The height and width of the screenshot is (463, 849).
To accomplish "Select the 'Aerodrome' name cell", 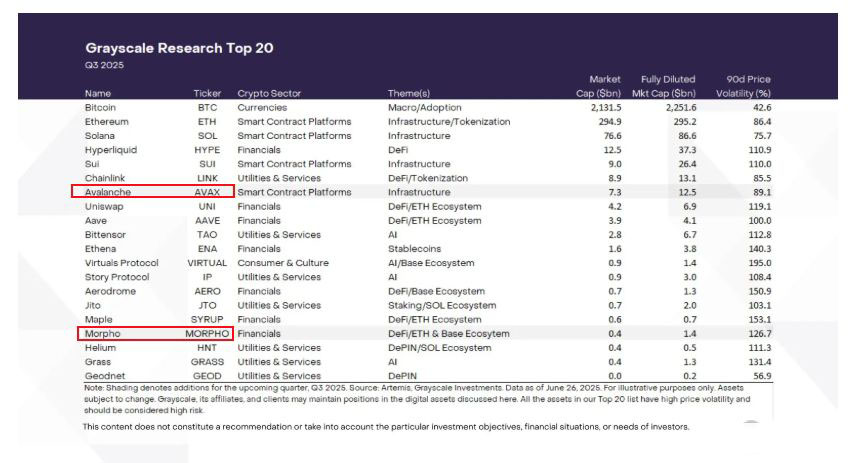I will (x=110, y=291).
